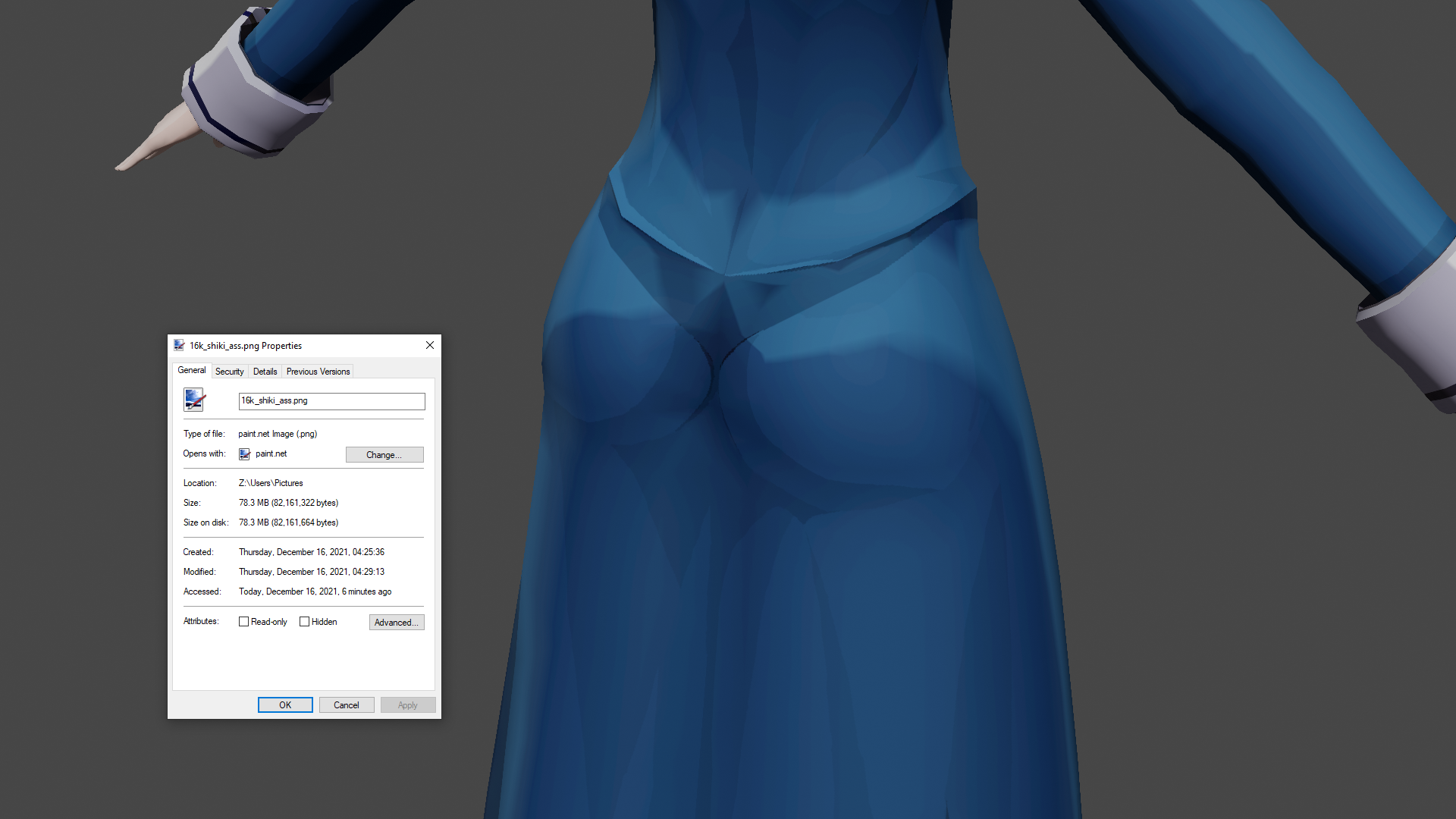Click the Location path Z:\Users\Pictures

coord(271,483)
